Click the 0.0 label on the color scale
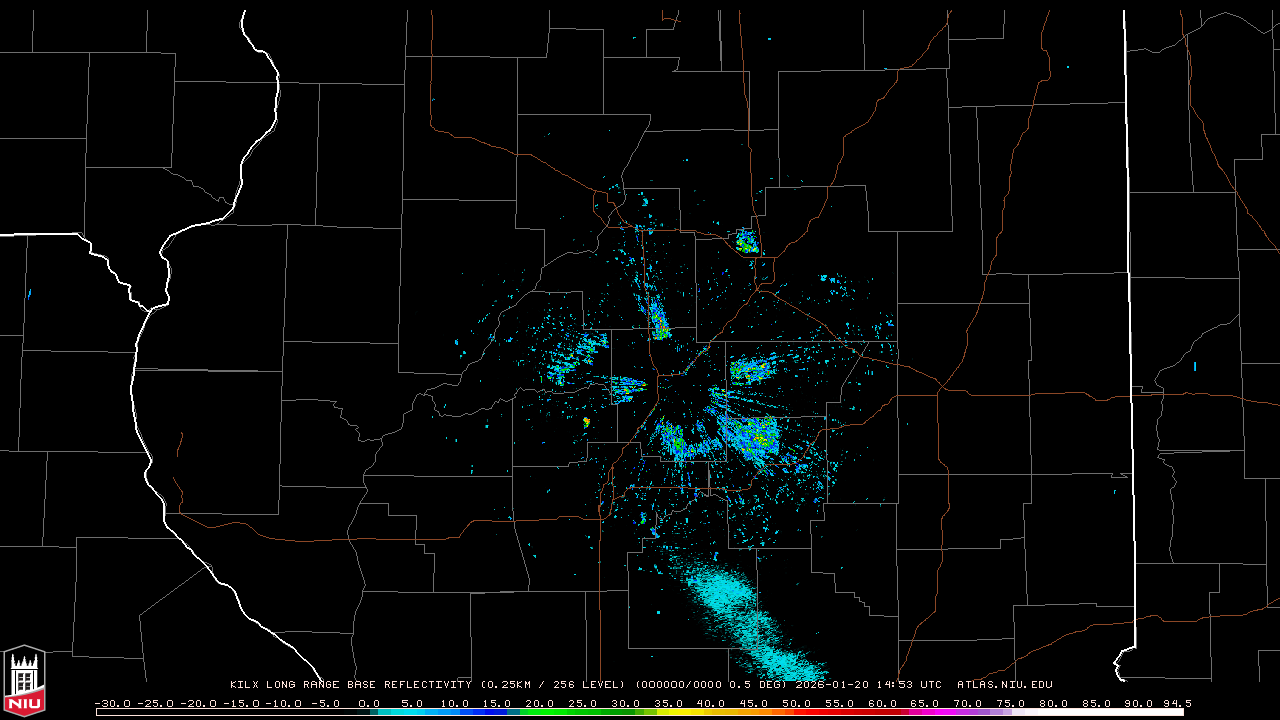The height and width of the screenshot is (720, 1280). [369, 703]
